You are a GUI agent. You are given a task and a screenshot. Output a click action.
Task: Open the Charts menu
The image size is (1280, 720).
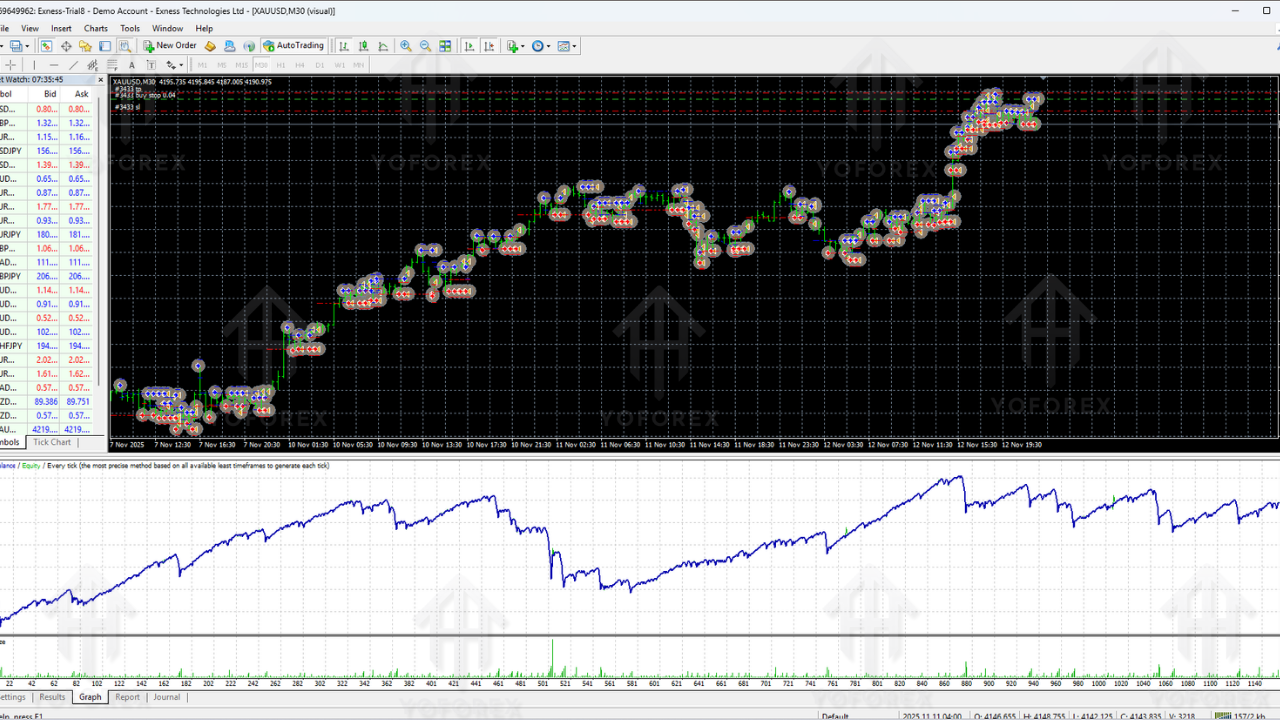coord(96,28)
